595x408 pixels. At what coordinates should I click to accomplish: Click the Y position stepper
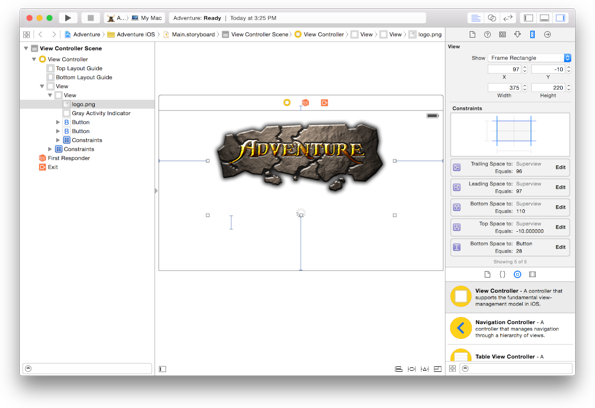pos(568,69)
